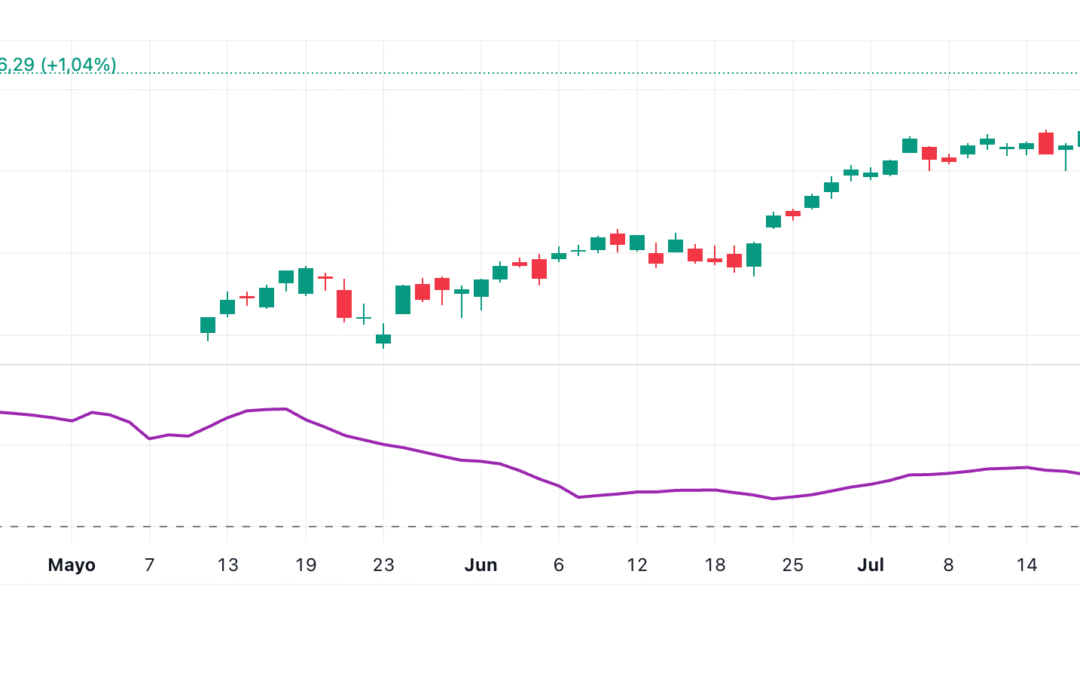
Task: Click the date label 23 on the axis
Action: tap(383, 564)
